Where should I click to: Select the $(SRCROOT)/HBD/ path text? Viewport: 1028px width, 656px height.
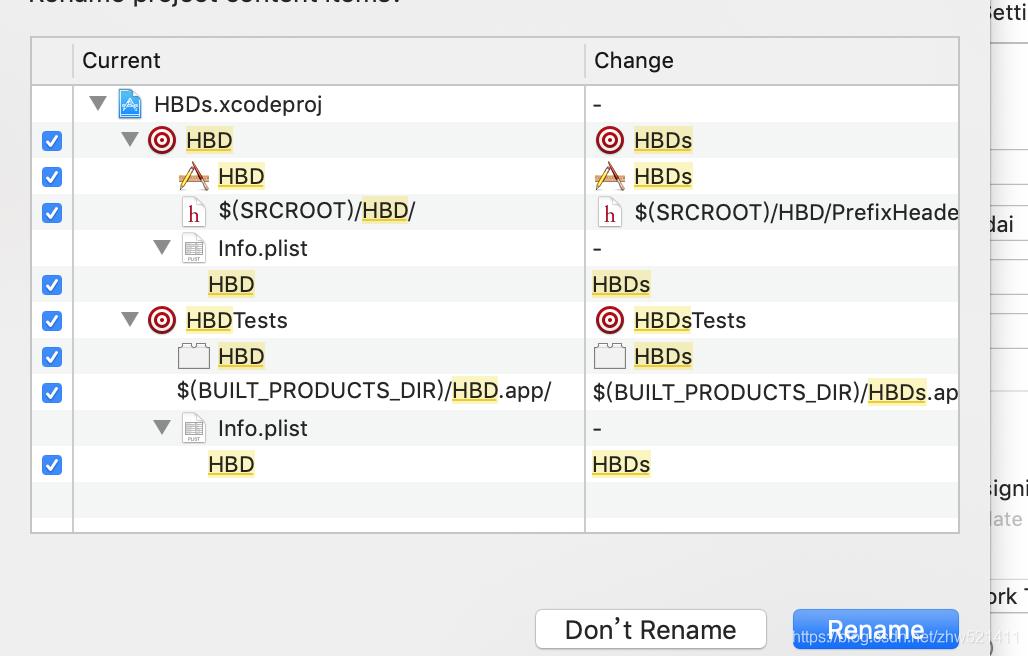click(317, 210)
